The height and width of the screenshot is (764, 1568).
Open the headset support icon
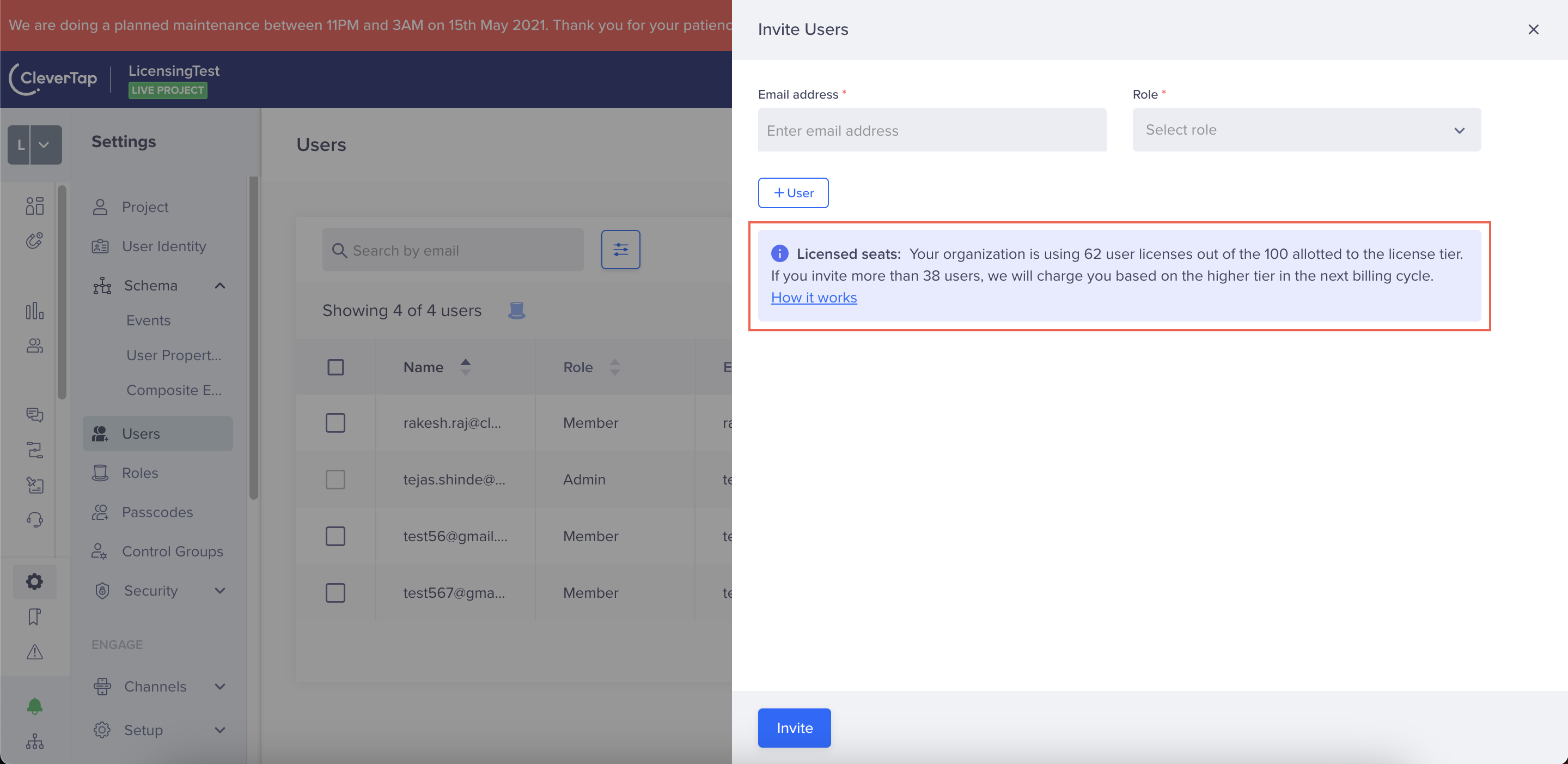(x=35, y=520)
